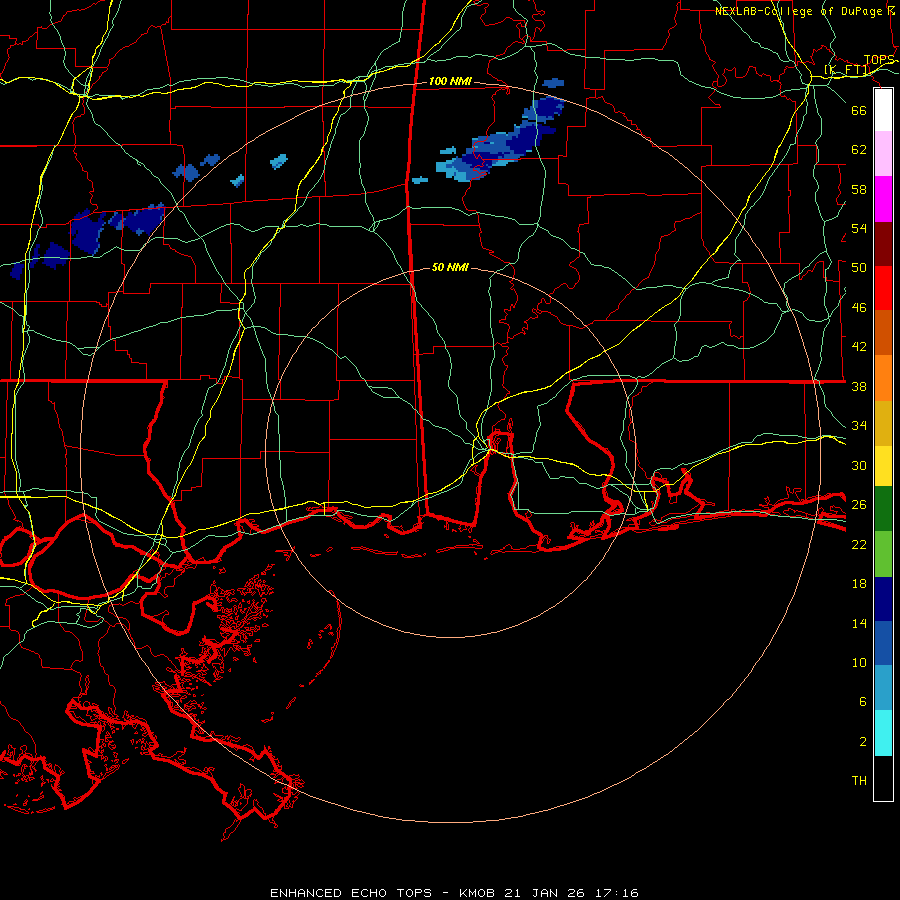
Task: Click the legend value '62'
Action: tap(859, 149)
